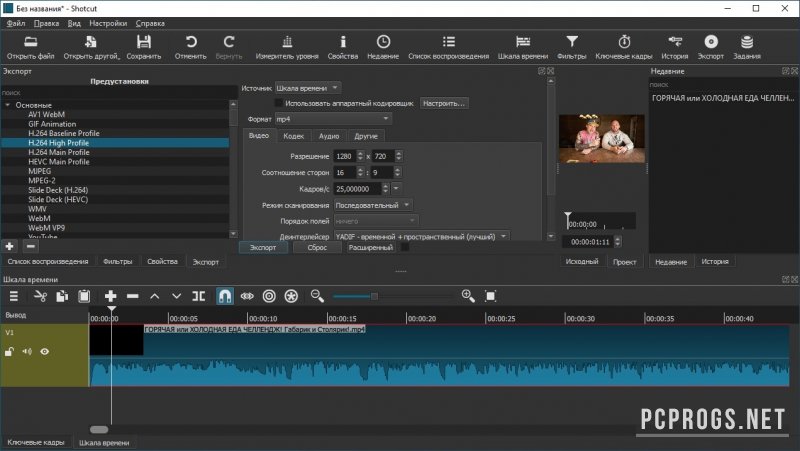Open the Файл menu

pyautogui.click(x=16, y=23)
